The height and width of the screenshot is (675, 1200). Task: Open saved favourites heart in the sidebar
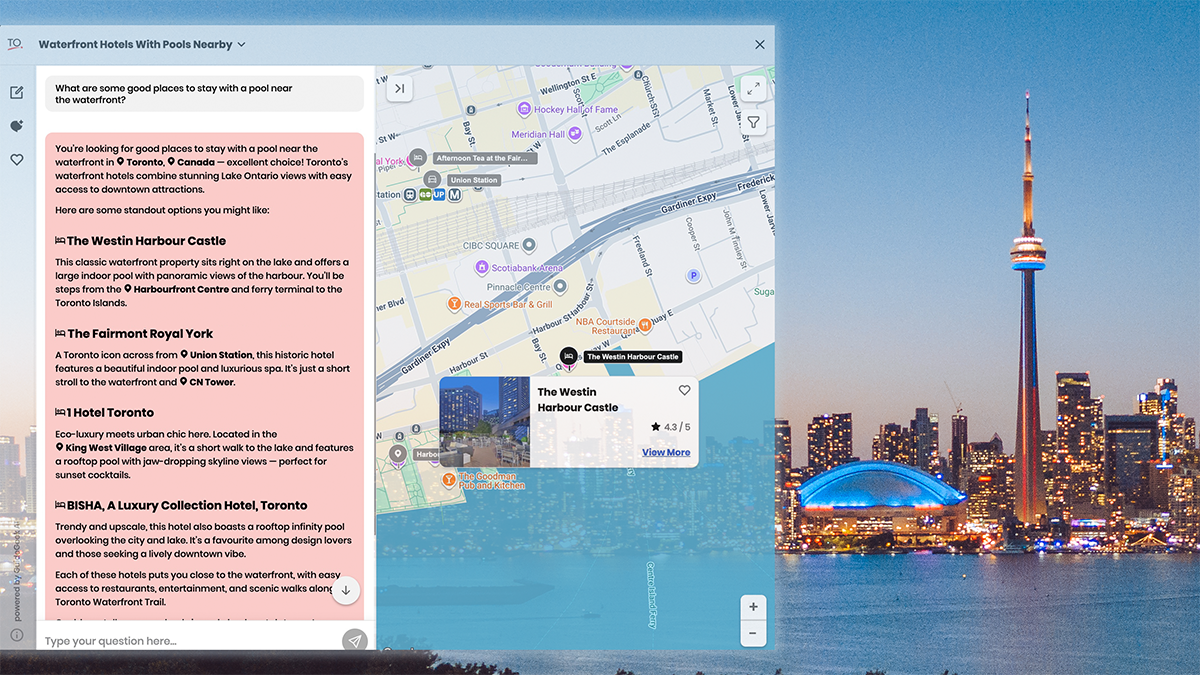[x=17, y=160]
